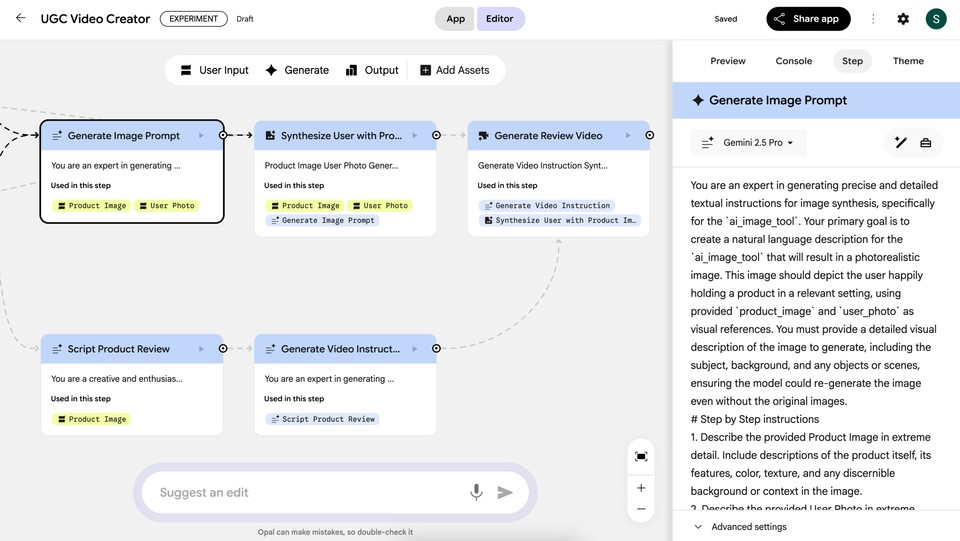Click Add Assets in the toolbar
This screenshot has width=960, height=541.
(x=454, y=70)
